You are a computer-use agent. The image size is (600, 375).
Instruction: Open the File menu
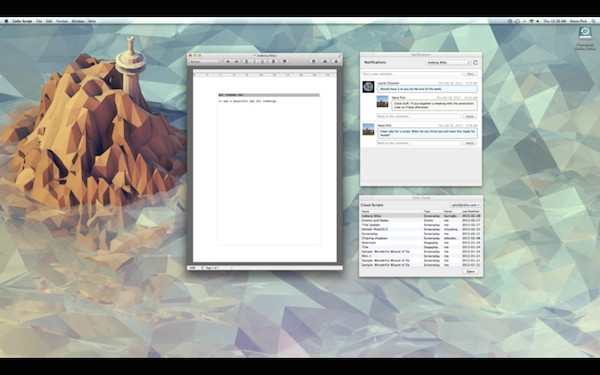pyautogui.click(x=39, y=21)
